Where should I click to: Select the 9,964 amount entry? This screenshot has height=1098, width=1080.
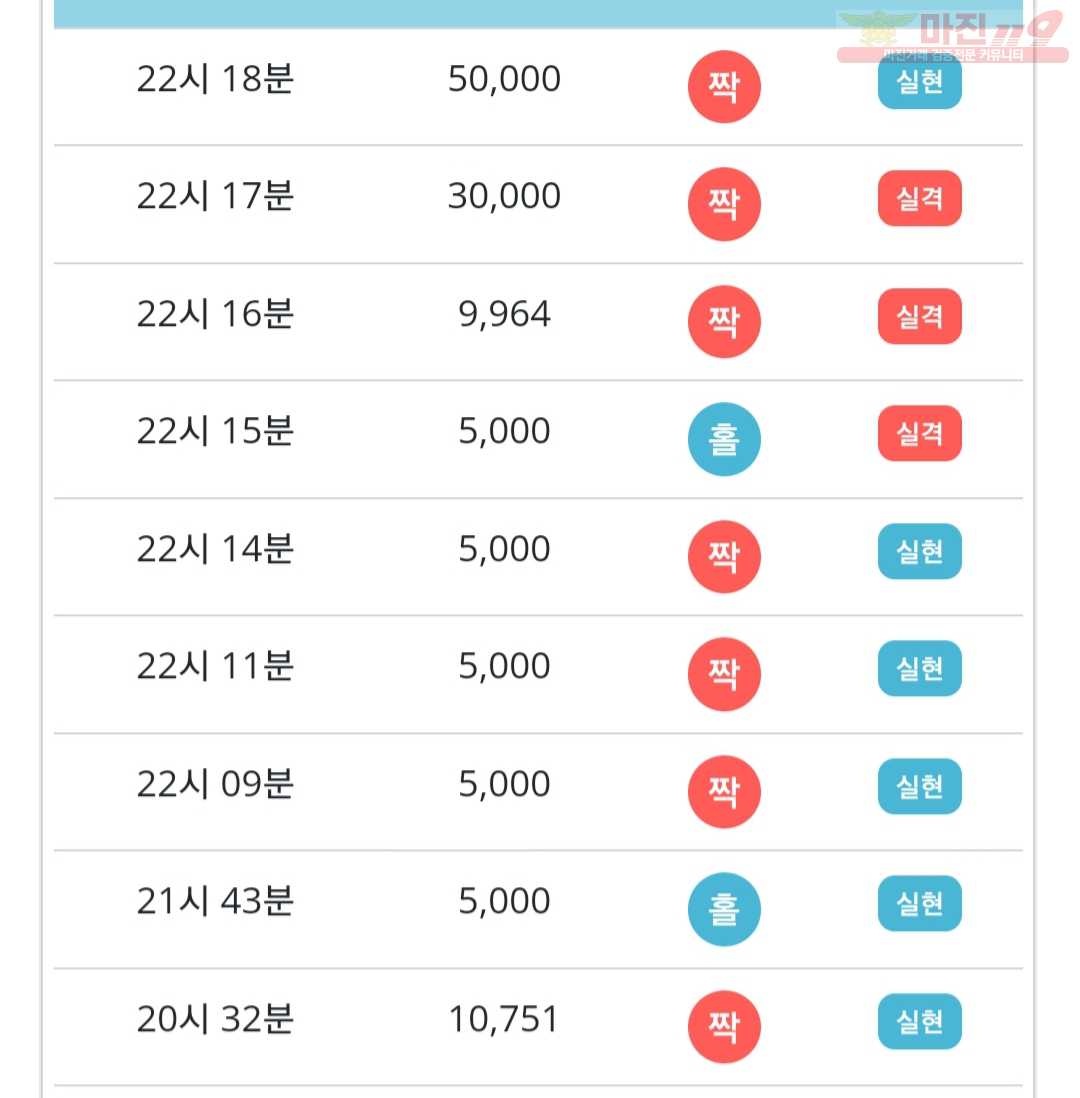[x=504, y=314]
